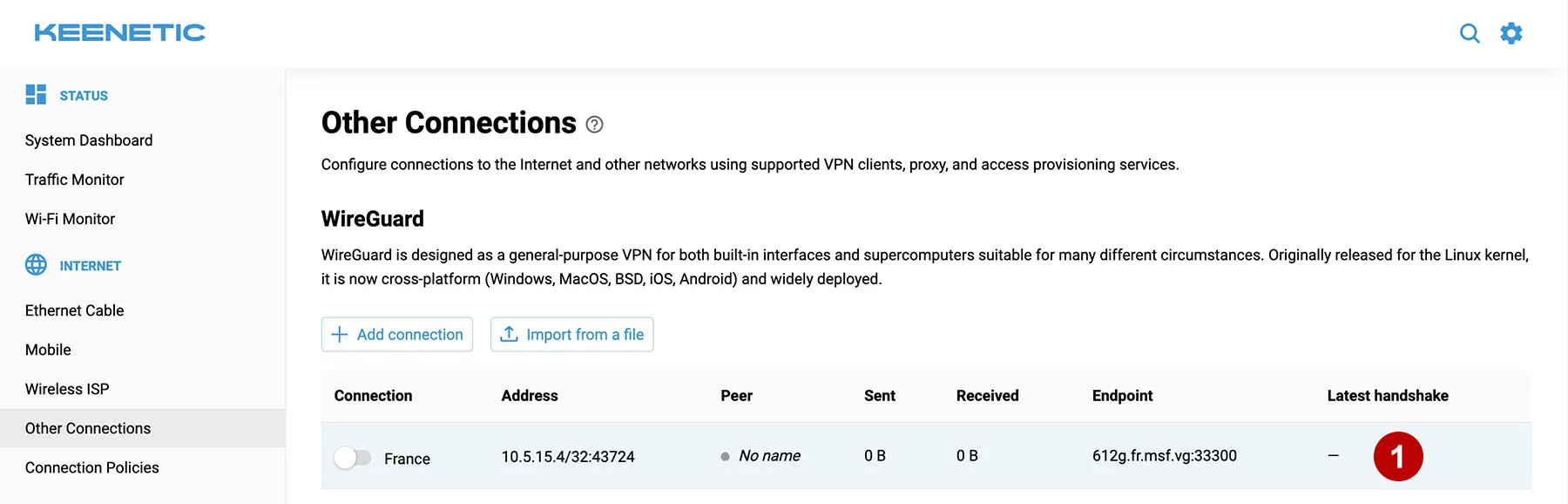1568x504 pixels.
Task: Open the settings gear icon
Action: [x=1512, y=32]
